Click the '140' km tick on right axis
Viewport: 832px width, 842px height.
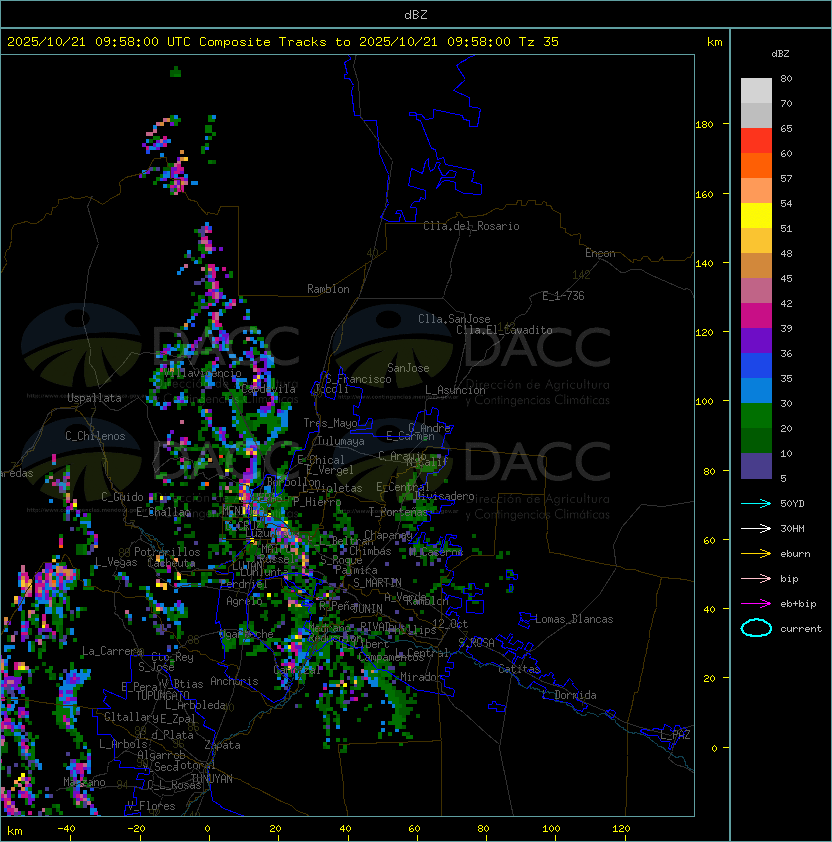pyautogui.click(x=704, y=264)
